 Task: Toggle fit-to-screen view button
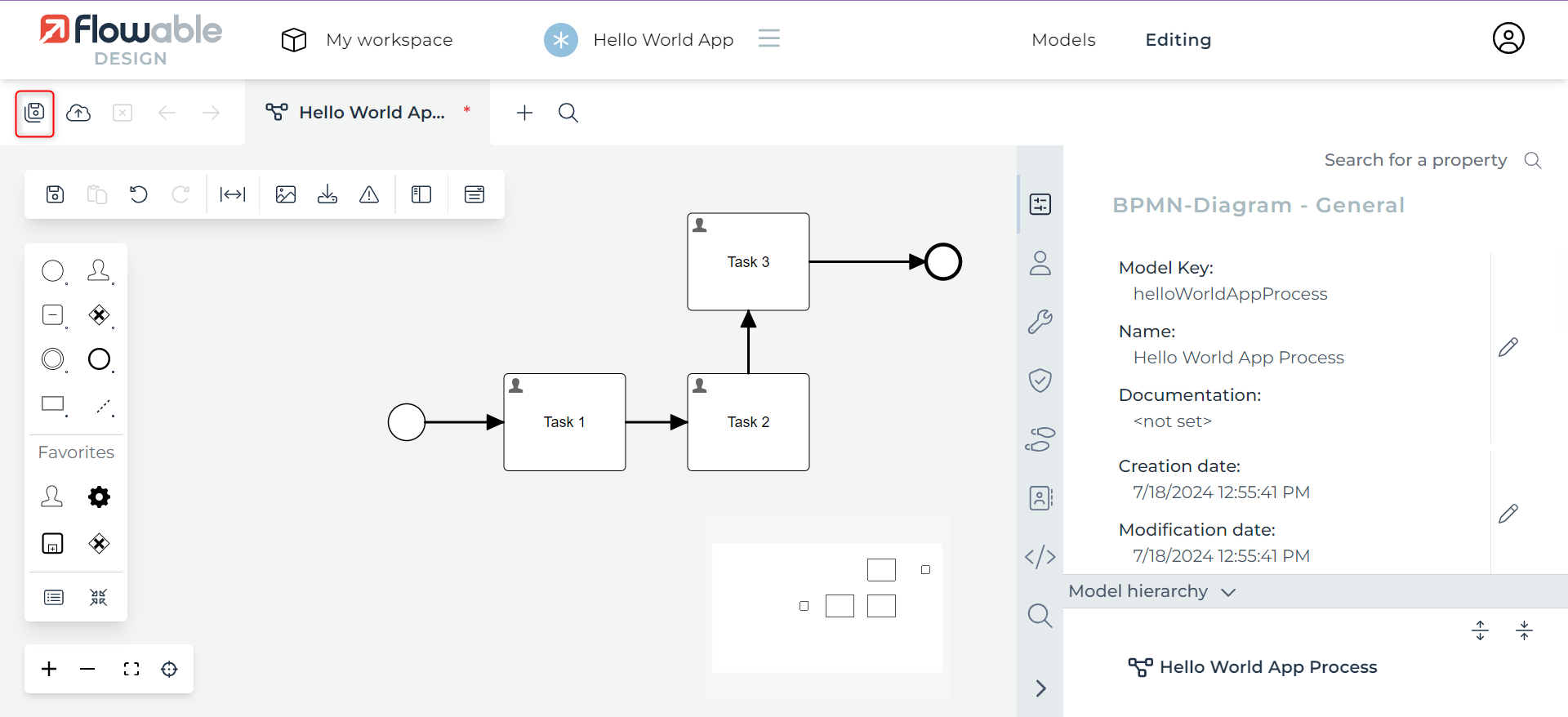tap(131, 670)
